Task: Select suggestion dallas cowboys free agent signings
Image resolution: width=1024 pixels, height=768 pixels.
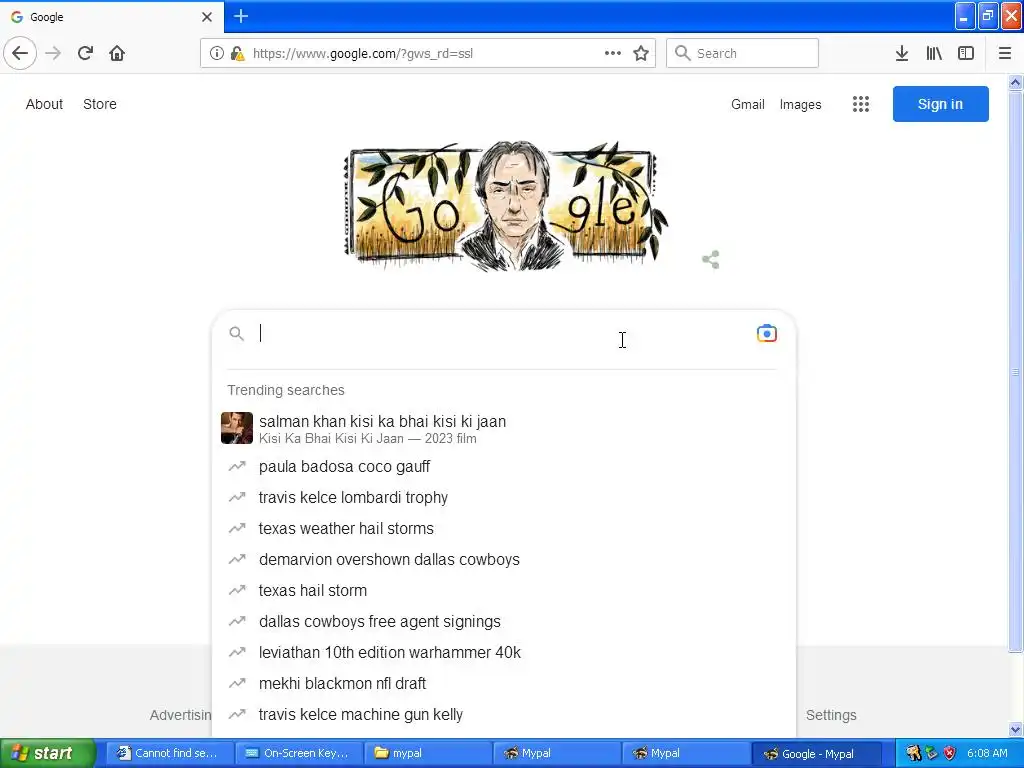Action: coord(504,622)
